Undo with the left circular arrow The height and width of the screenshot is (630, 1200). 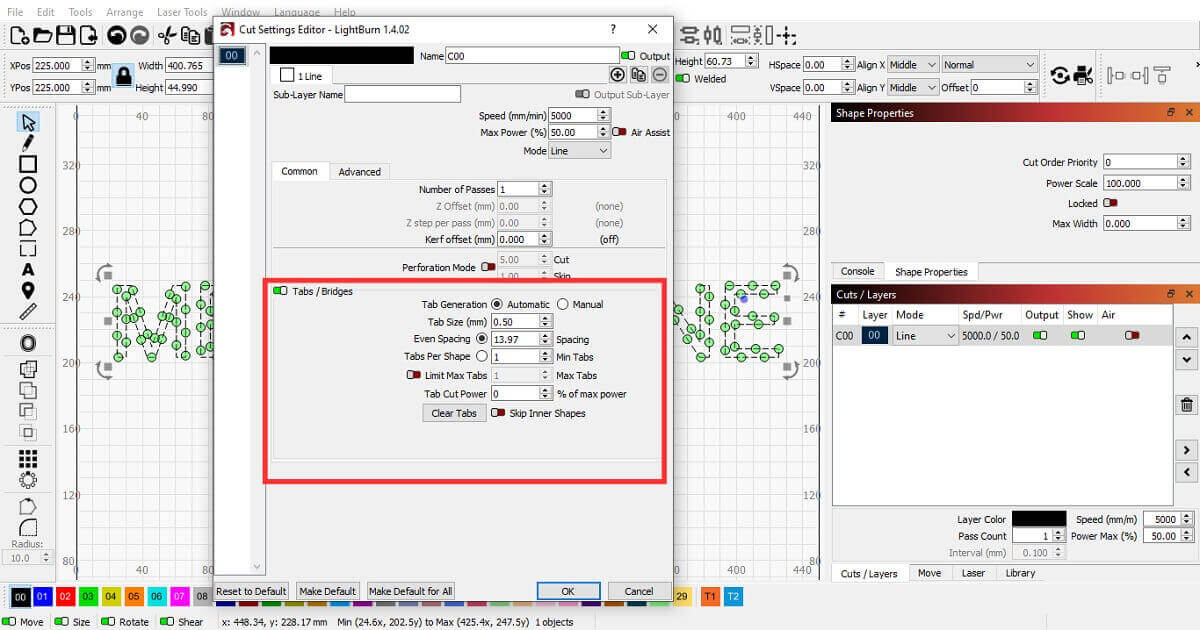(116, 36)
